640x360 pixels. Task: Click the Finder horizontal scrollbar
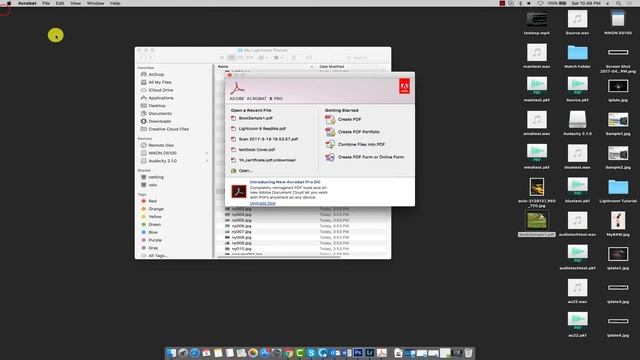(279, 257)
